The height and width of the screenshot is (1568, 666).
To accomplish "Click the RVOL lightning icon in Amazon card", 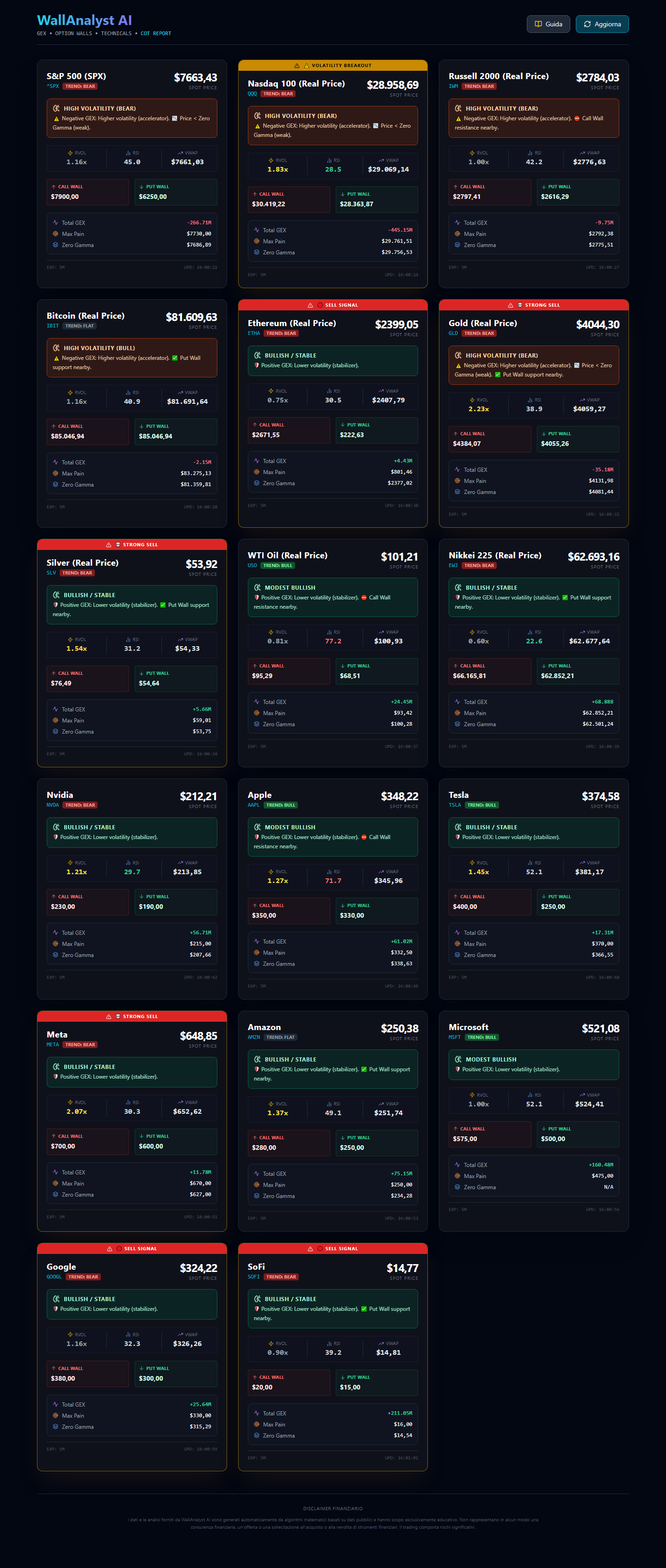I will point(271,1104).
